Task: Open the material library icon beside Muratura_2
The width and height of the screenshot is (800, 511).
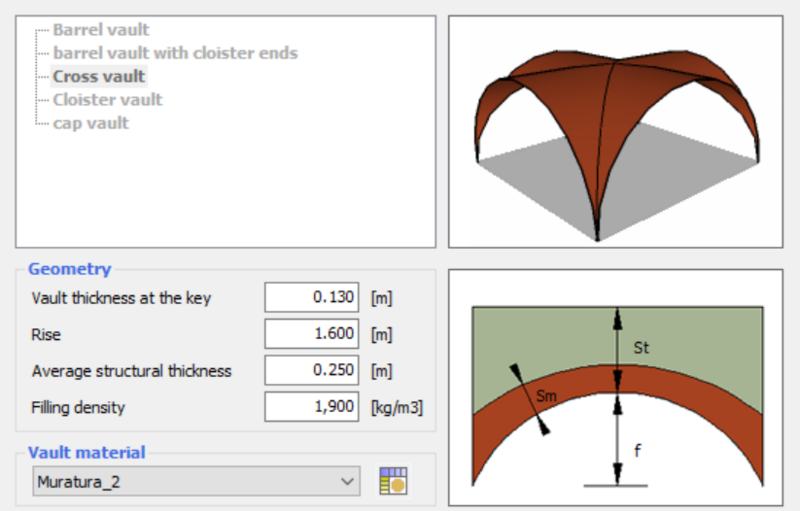Action: click(393, 481)
